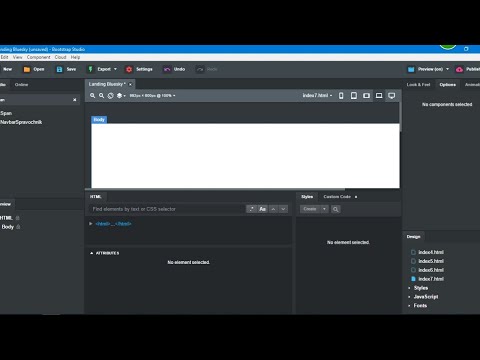Select the HTML panel tab
Screen dimensions: 480x360
[96, 197]
